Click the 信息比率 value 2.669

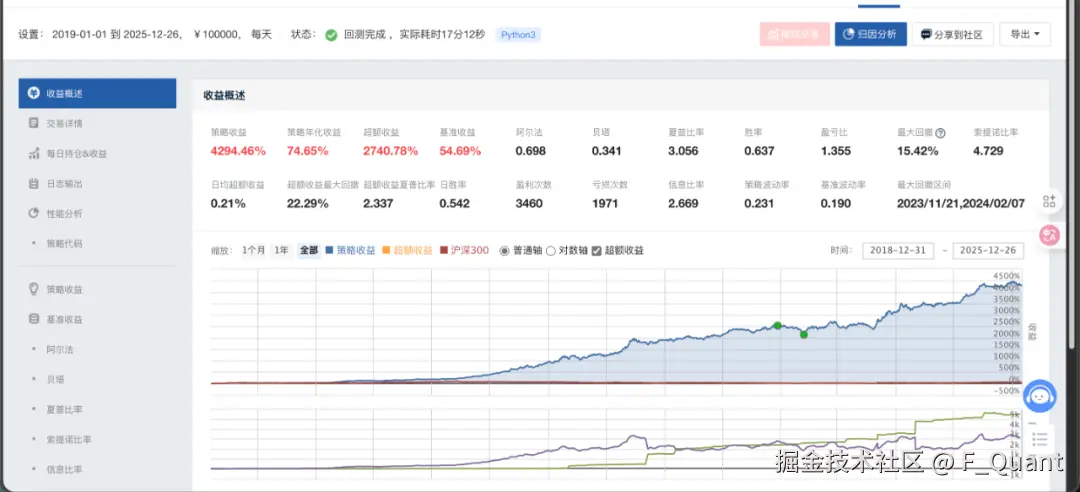683,203
